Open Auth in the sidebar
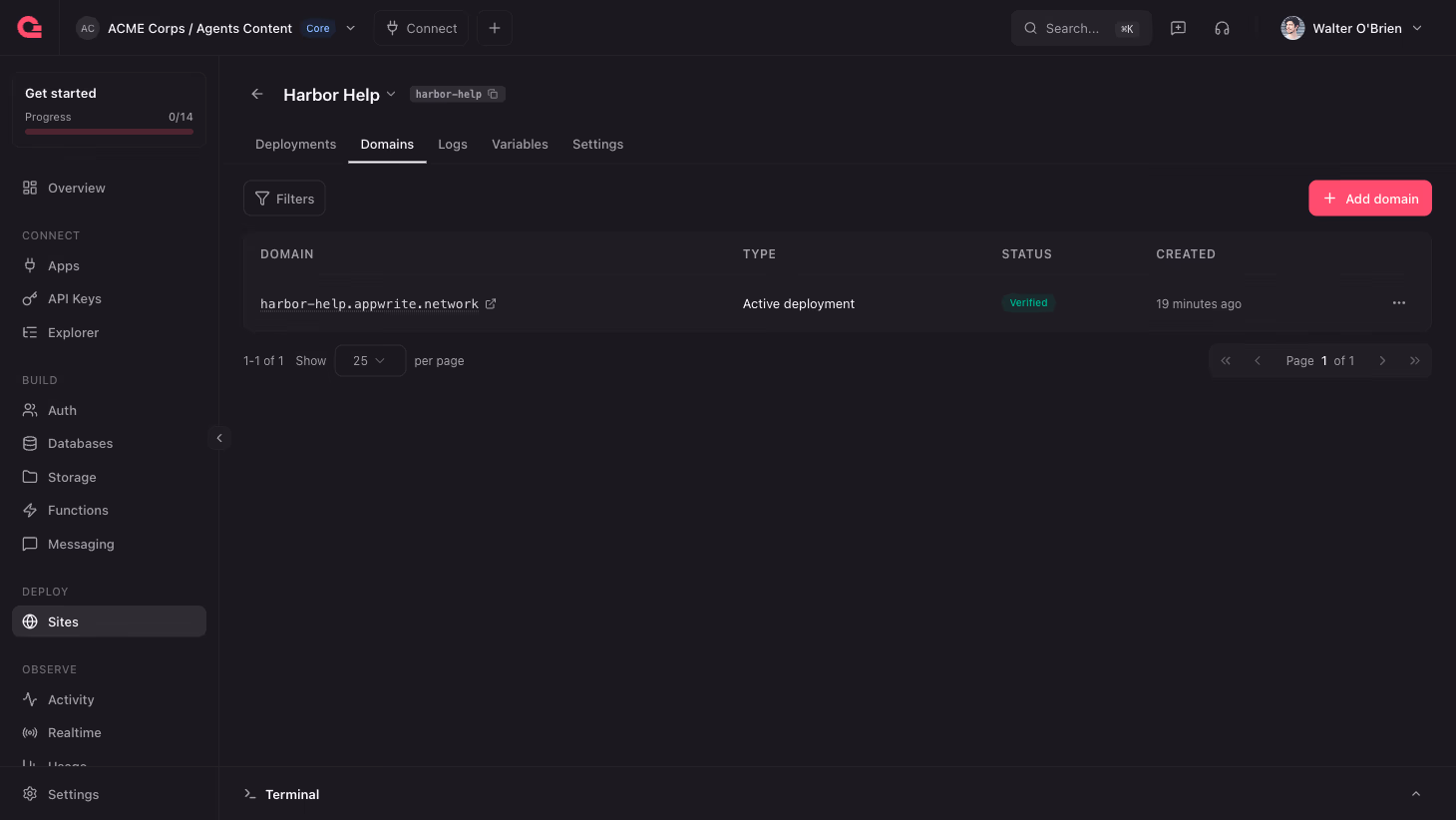This screenshot has width=1456, height=820. pos(109,410)
